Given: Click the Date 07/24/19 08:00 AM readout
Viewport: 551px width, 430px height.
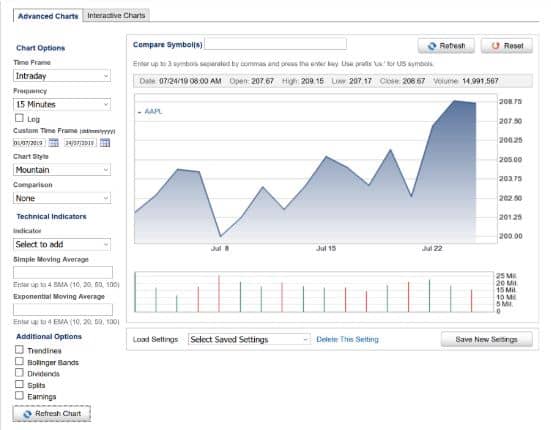Looking at the screenshot, I should click(181, 81).
